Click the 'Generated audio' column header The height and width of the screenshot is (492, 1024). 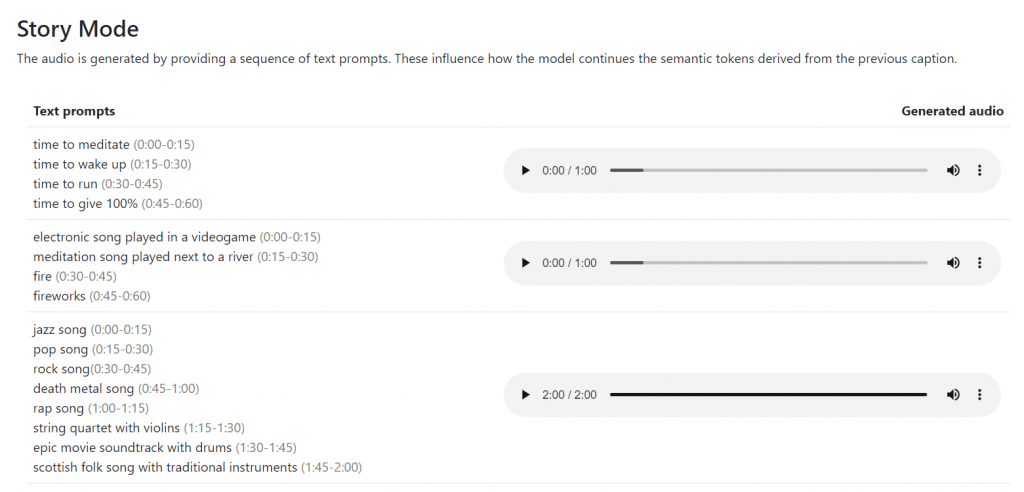(x=952, y=111)
